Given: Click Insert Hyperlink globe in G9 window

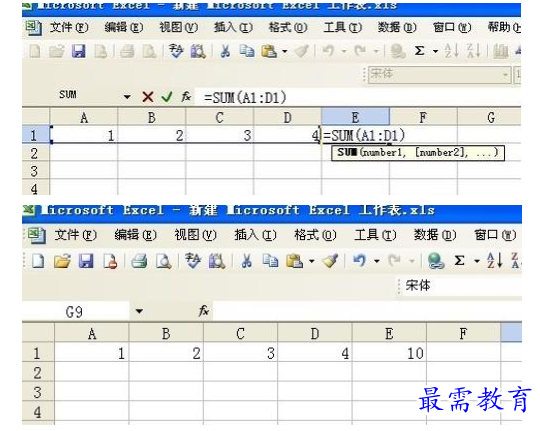Looking at the screenshot, I should 436,261.
